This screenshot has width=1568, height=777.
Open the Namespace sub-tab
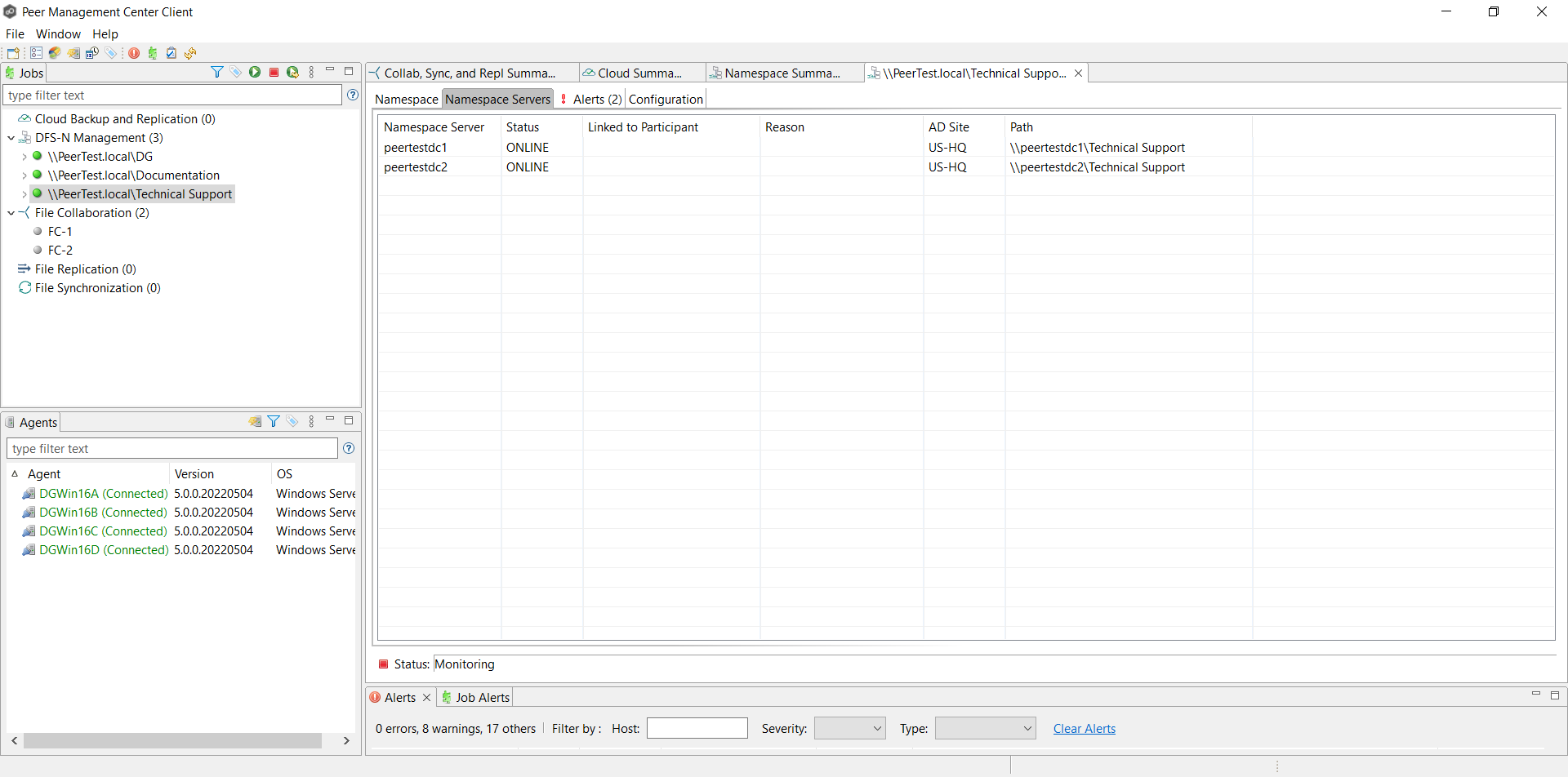[x=407, y=99]
